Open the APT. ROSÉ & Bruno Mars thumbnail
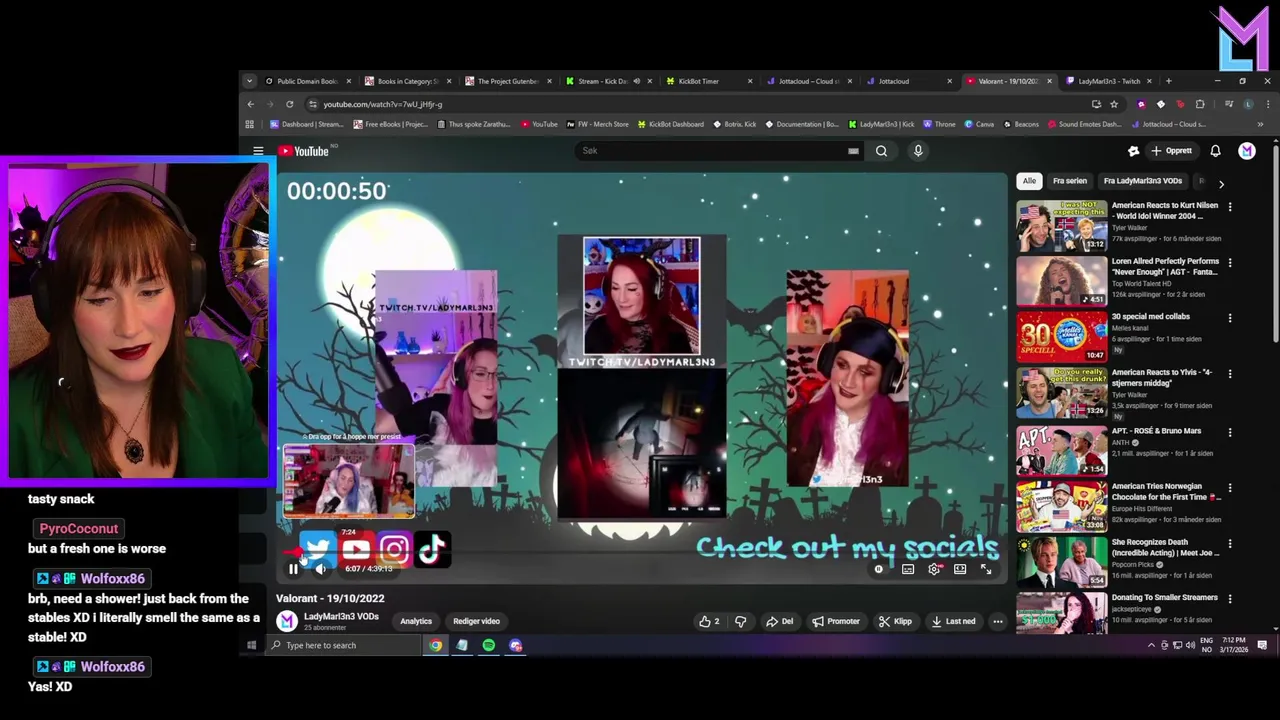 [x=1061, y=451]
